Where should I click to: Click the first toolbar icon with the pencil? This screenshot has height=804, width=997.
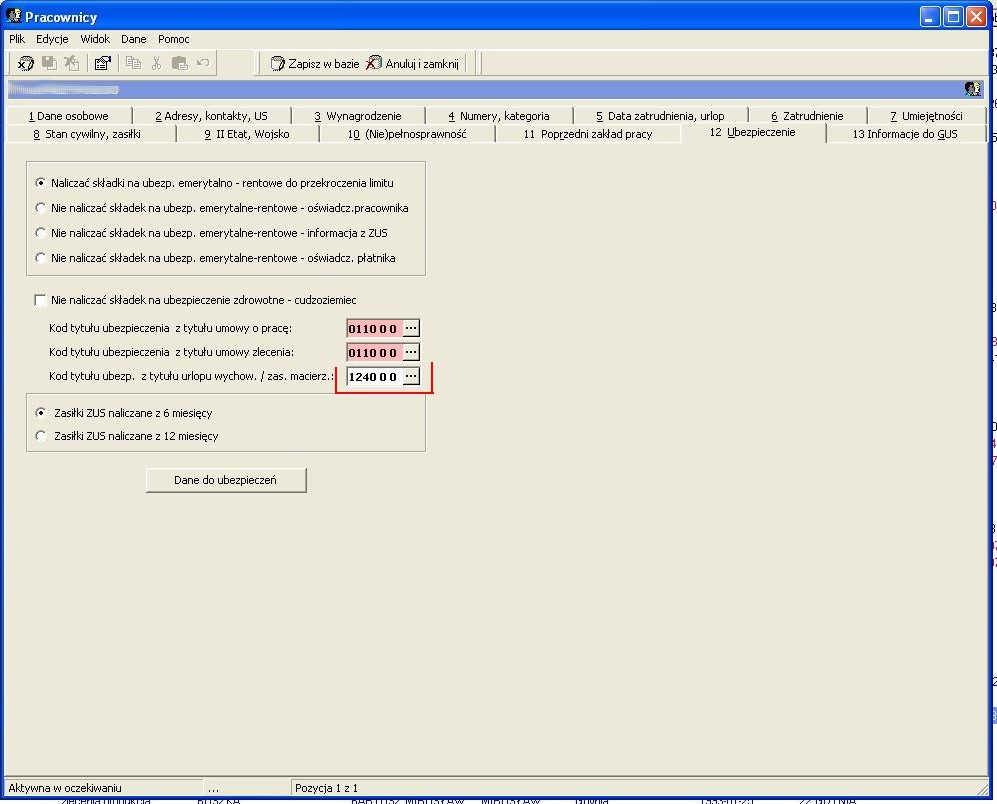25,63
